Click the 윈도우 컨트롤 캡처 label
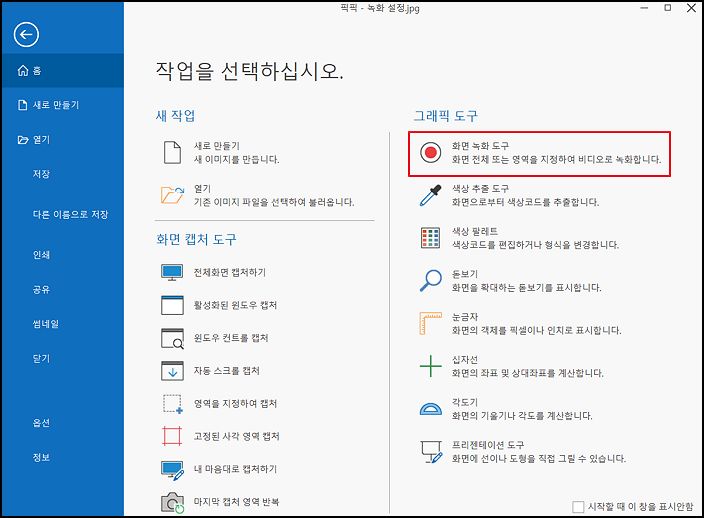Screen dimensions: 704x518 click(x=231, y=338)
